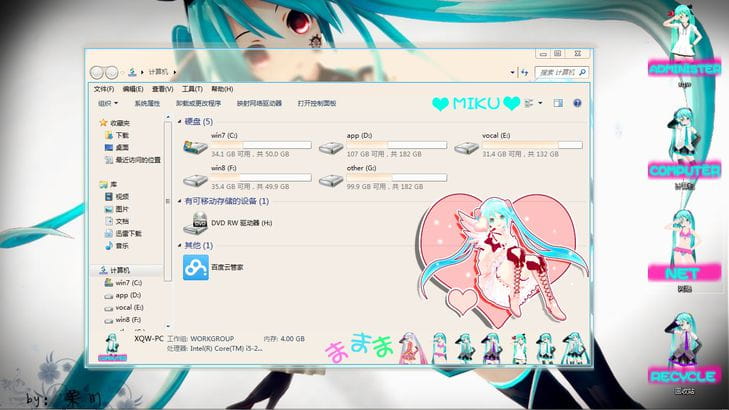This screenshot has width=729, height=410.
Task: Open the 帮助(H) menu
Action: [x=222, y=89]
